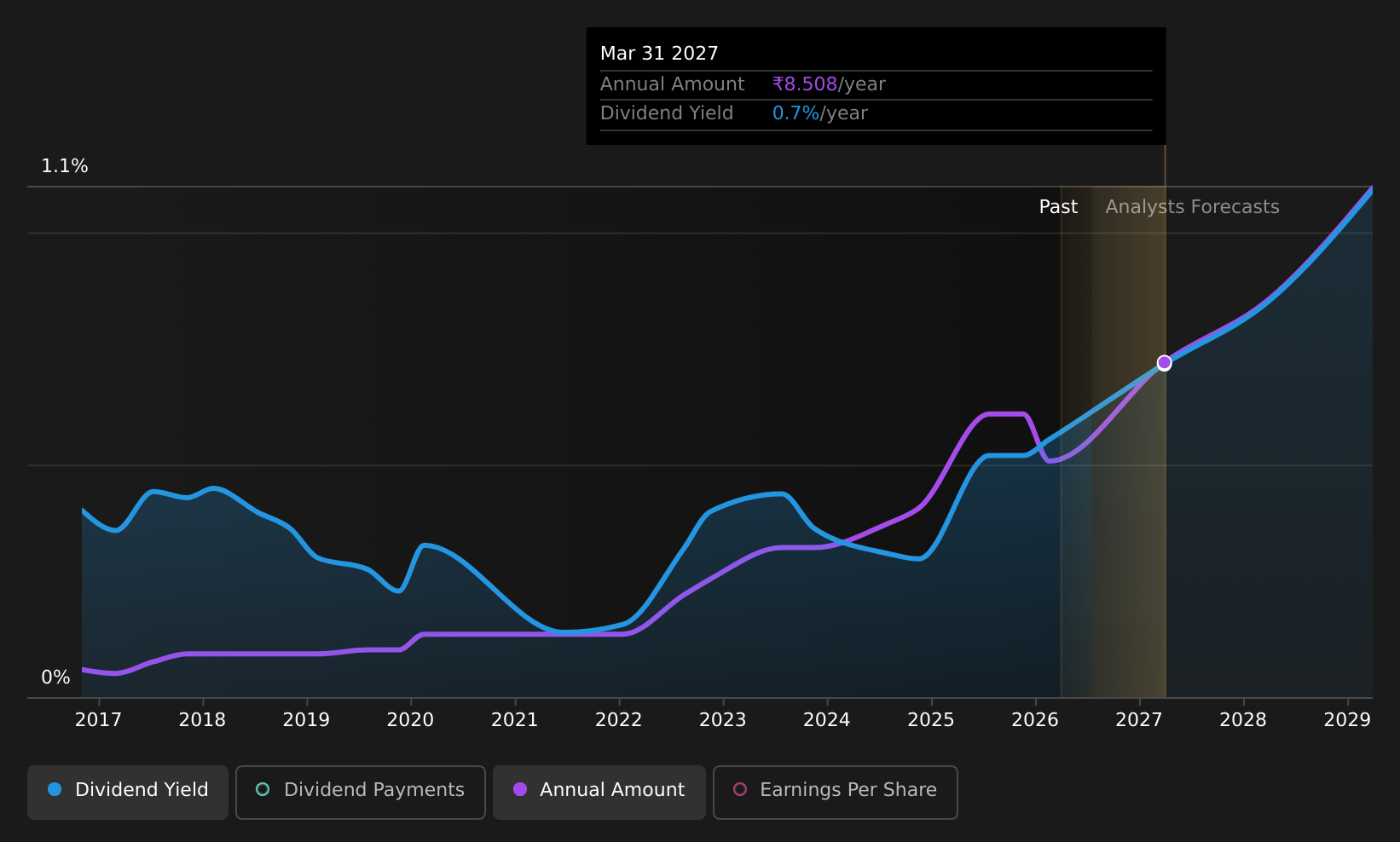Viewport: 1400px width, 842px height.
Task: Click the 2020 x-axis label
Action: tap(410, 720)
